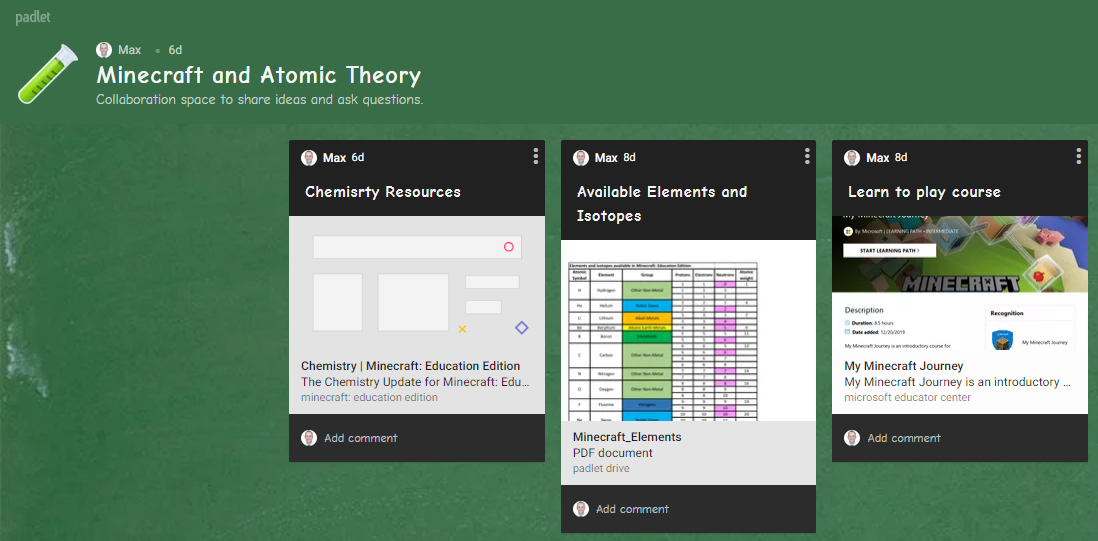Open the My Minecraft Journey link
The width and height of the screenshot is (1098, 541).
tap(904, 365)
